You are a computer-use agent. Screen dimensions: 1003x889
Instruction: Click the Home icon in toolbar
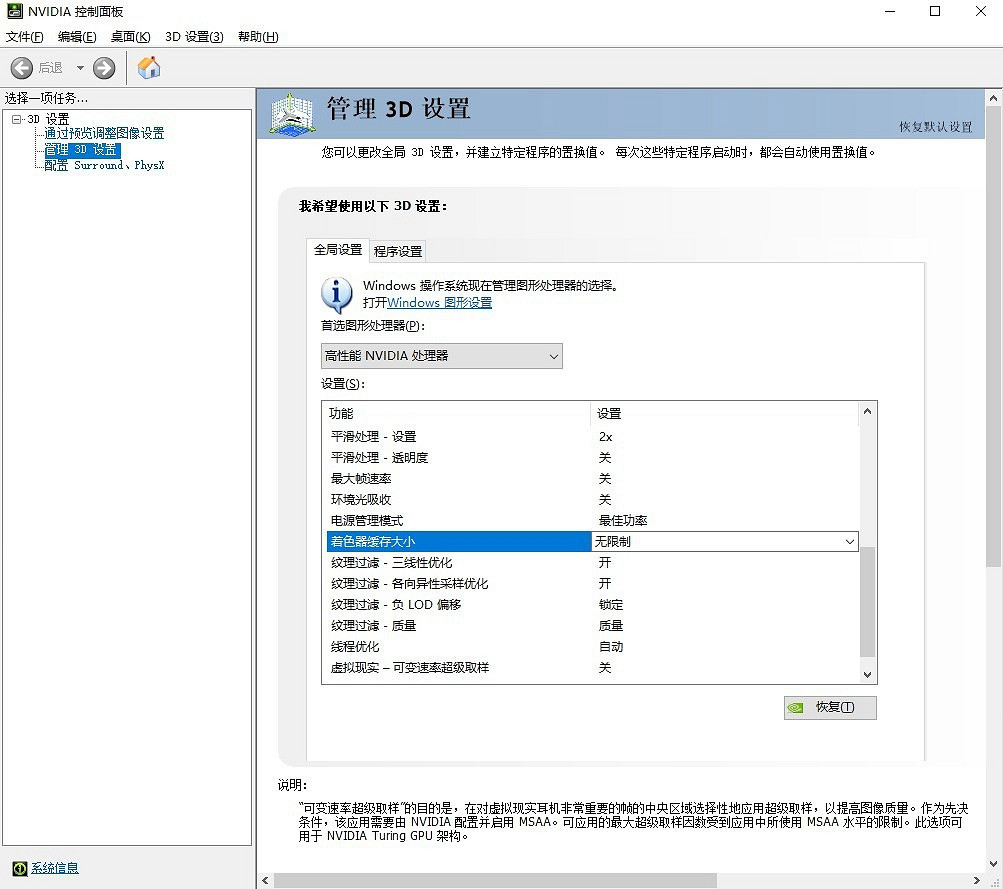[x=149, y=68]
